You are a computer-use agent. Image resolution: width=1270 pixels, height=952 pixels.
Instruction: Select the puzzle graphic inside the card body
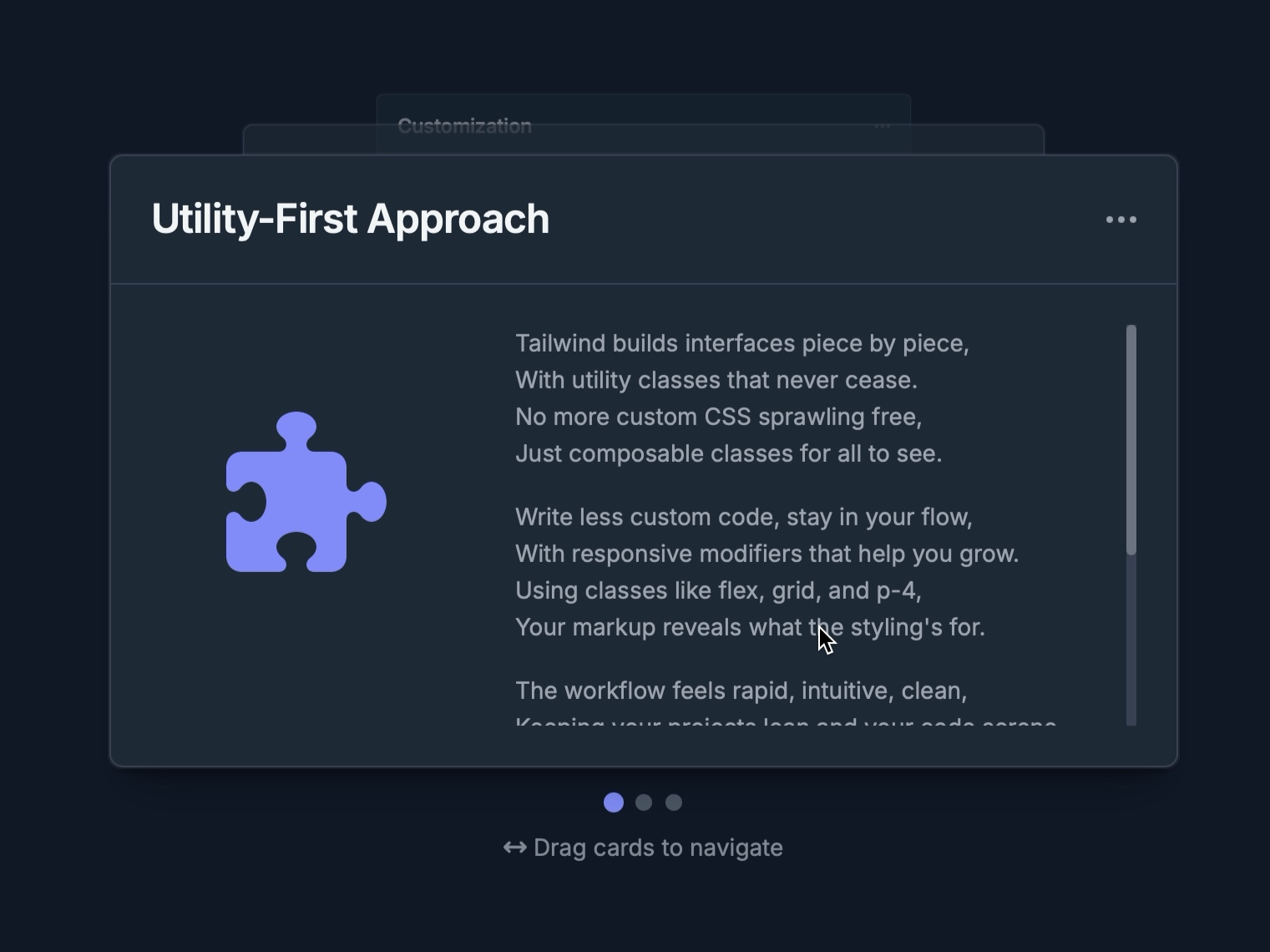(x=304, y=493)
